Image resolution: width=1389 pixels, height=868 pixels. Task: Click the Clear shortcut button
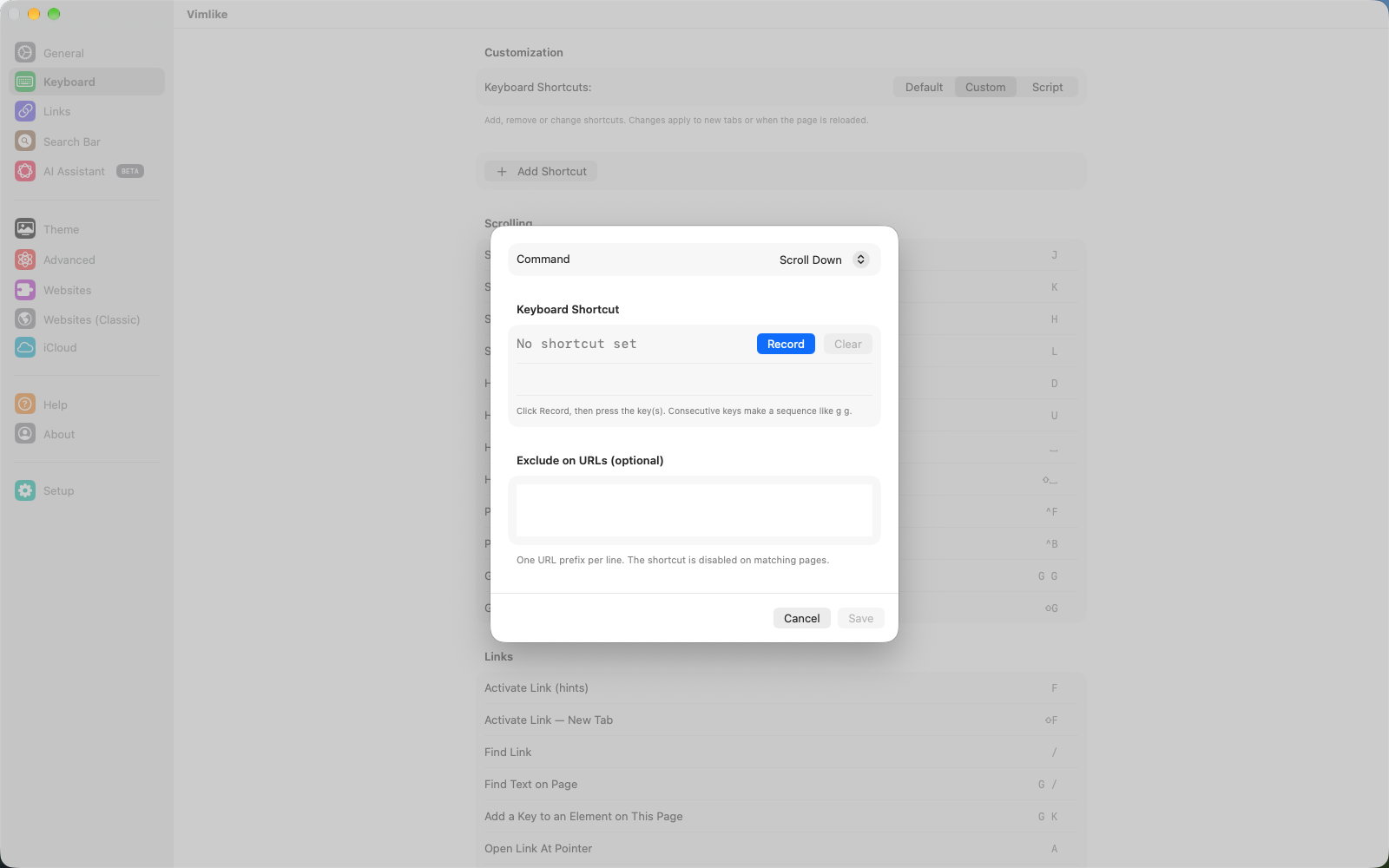click(x=848, y=345)
